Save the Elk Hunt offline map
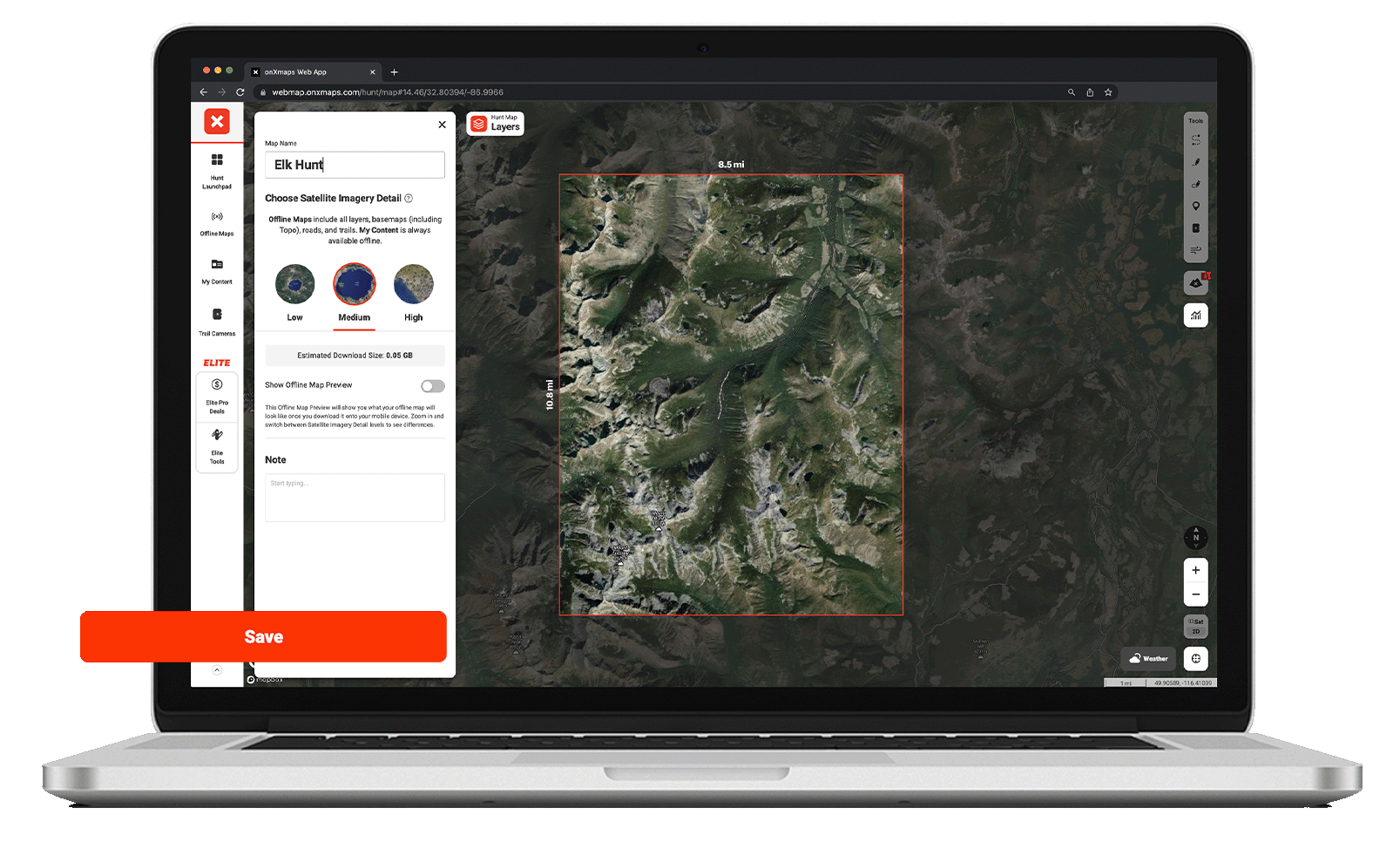Viewport: 1400px width, 842px height. click(263, 636)
